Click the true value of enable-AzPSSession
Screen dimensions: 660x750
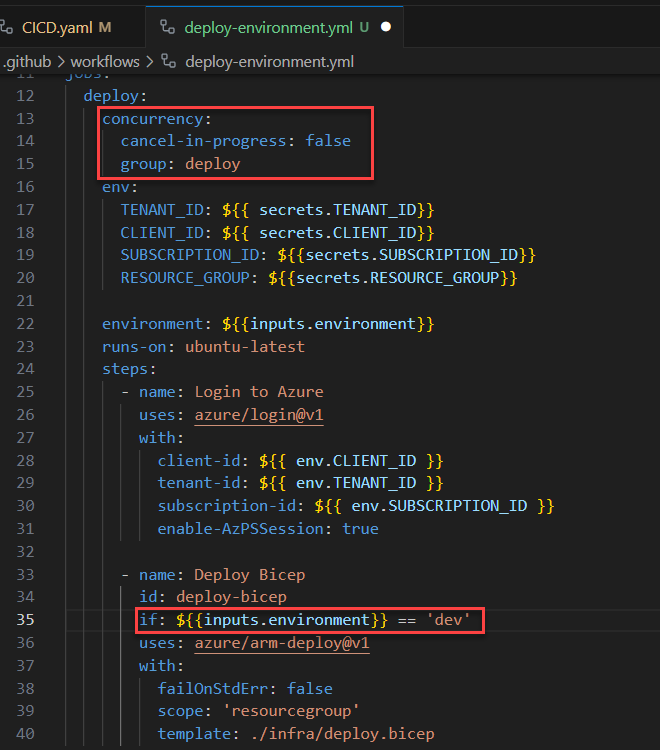[360, 528]
